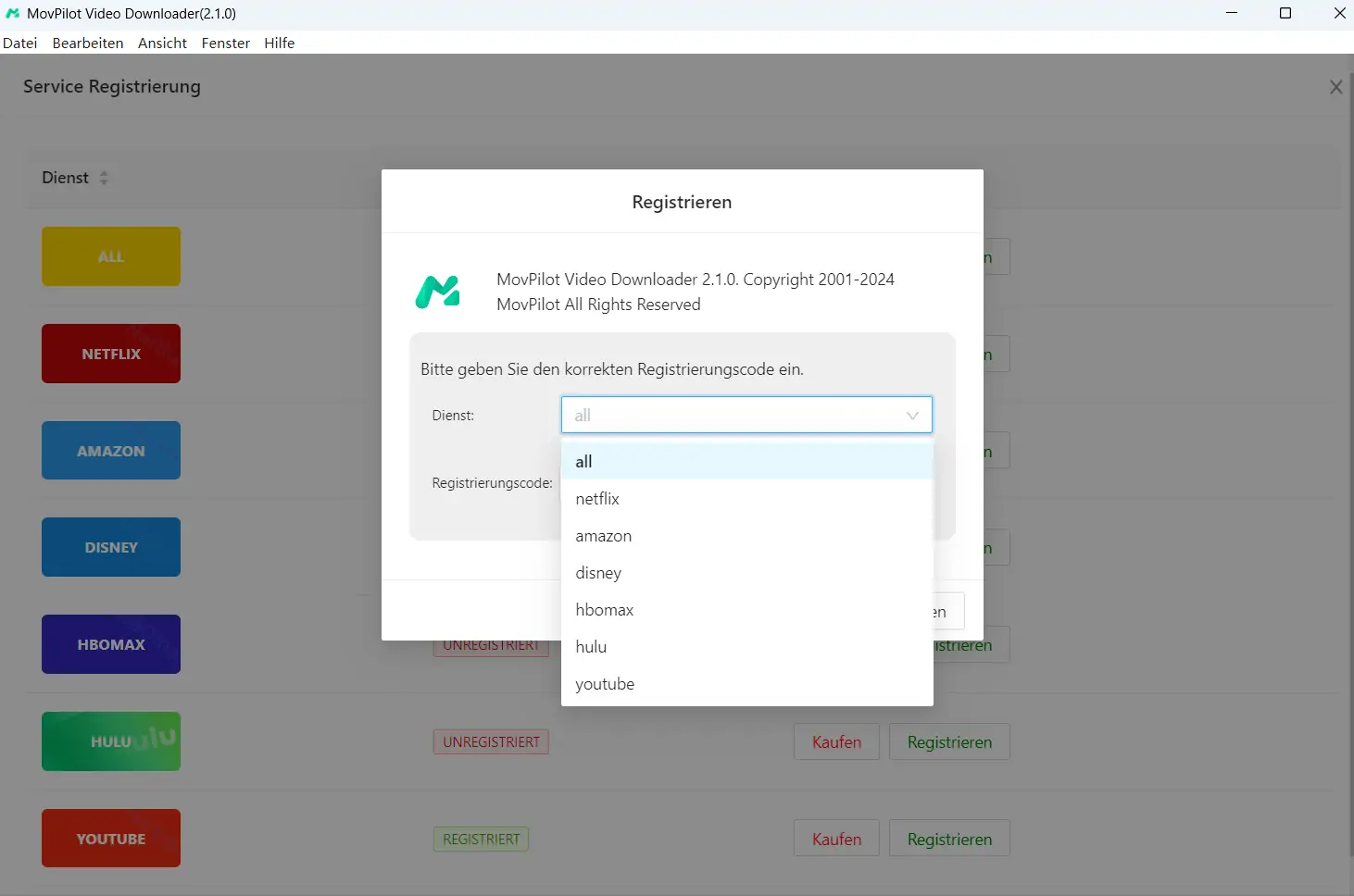Sort the list by Dienst column

click(104, 178)
